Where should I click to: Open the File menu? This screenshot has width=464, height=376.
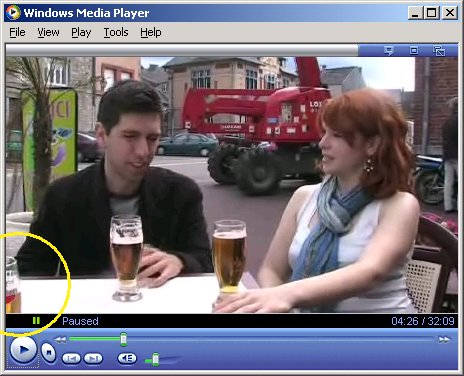(x=17, y=32)
